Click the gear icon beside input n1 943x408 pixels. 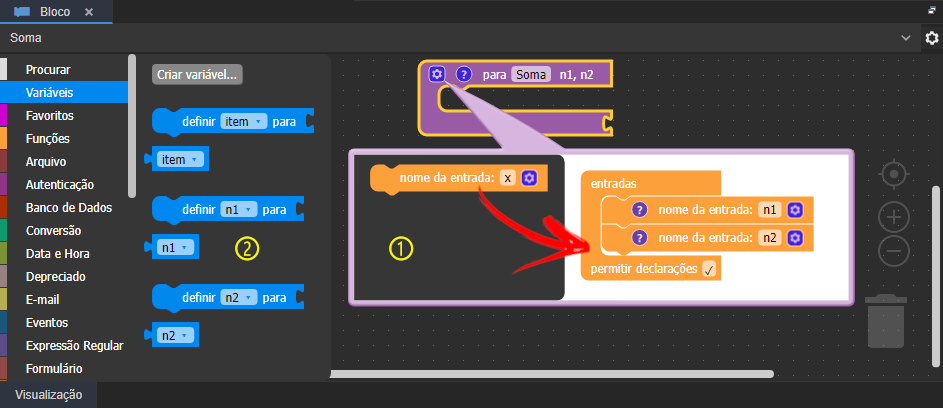click(x=795, y=210)
